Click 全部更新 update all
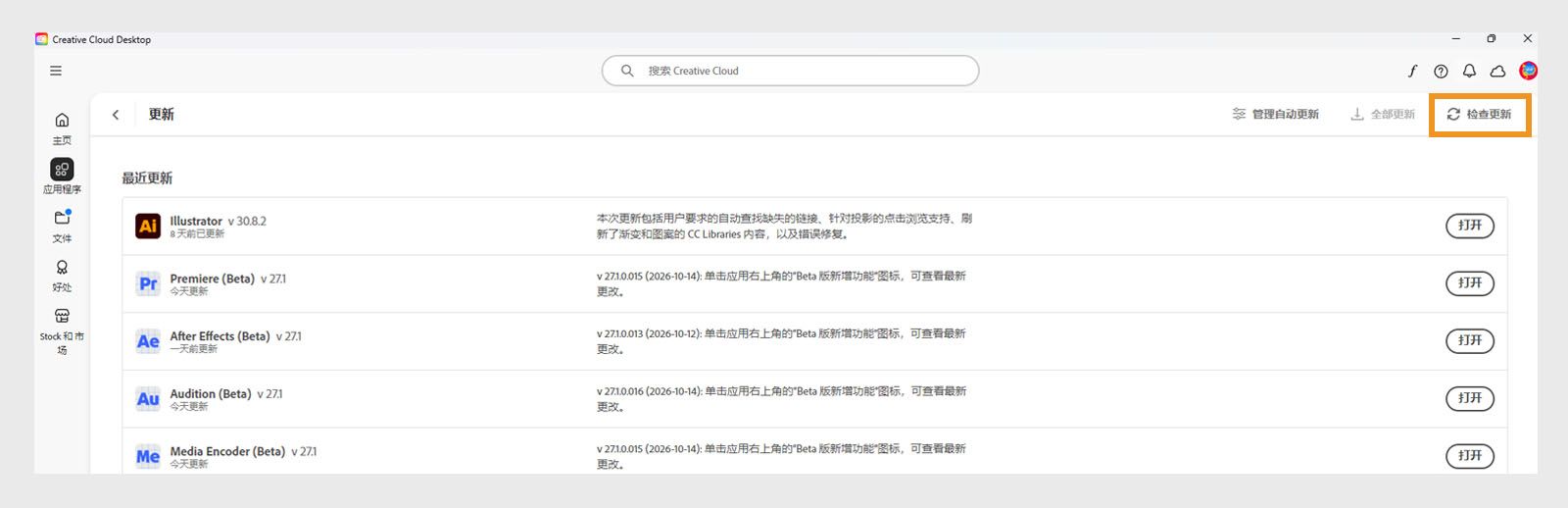The image size is (1568, 508). 1383,115
